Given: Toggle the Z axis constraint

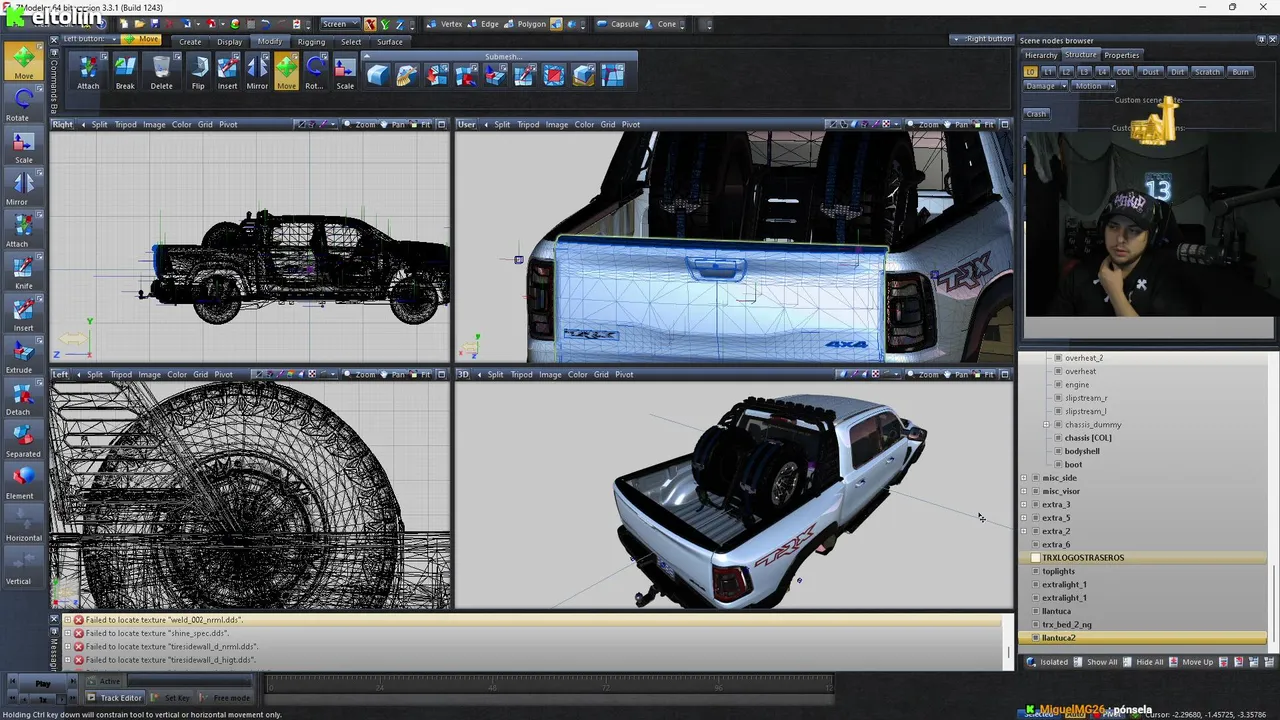Looking at the screenshot, I should 398,24.
